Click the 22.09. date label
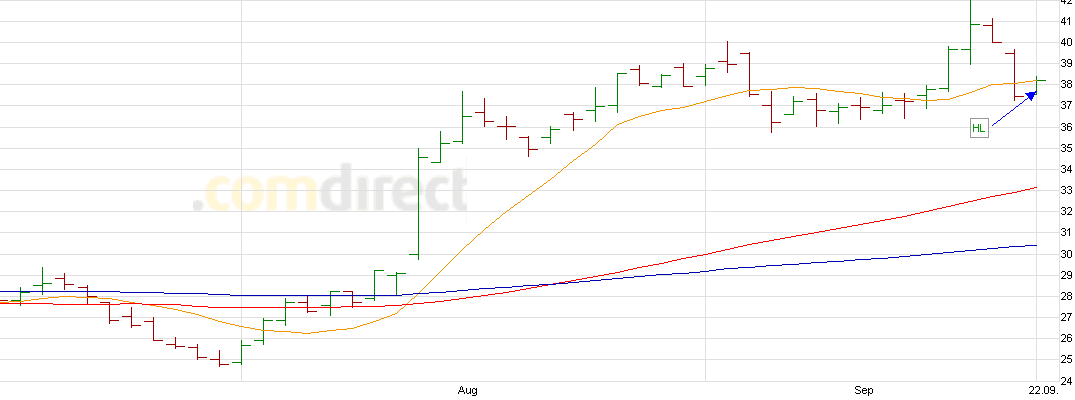 pos(1043,389)
